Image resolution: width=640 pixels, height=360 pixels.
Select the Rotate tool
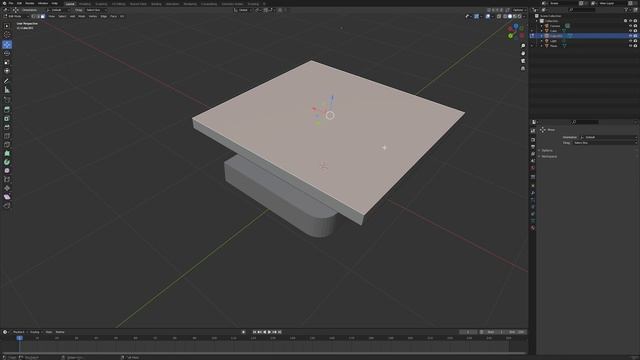[7, 53]
